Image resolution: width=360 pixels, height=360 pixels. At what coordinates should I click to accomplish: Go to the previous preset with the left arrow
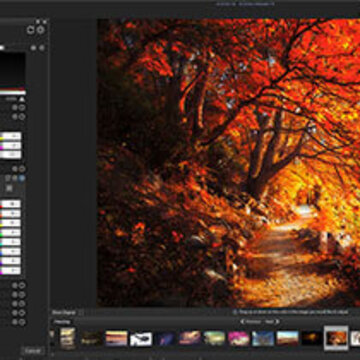coord(242,322)
